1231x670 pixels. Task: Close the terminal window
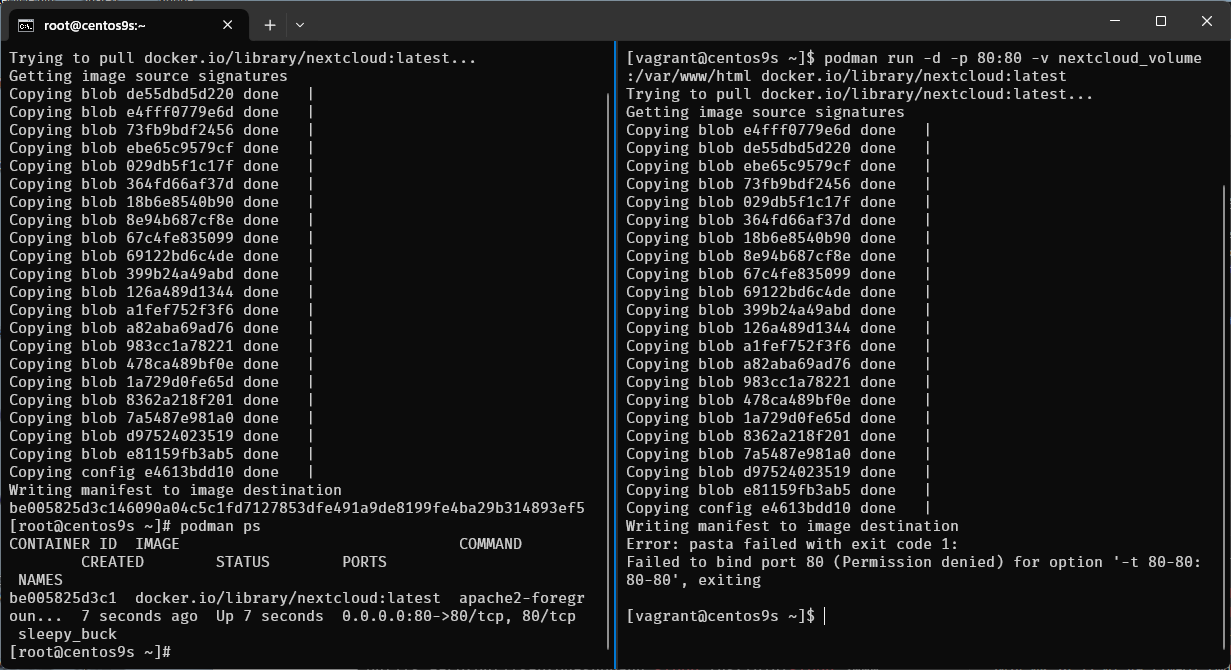pyautogui.click(x=1207, y=21)
